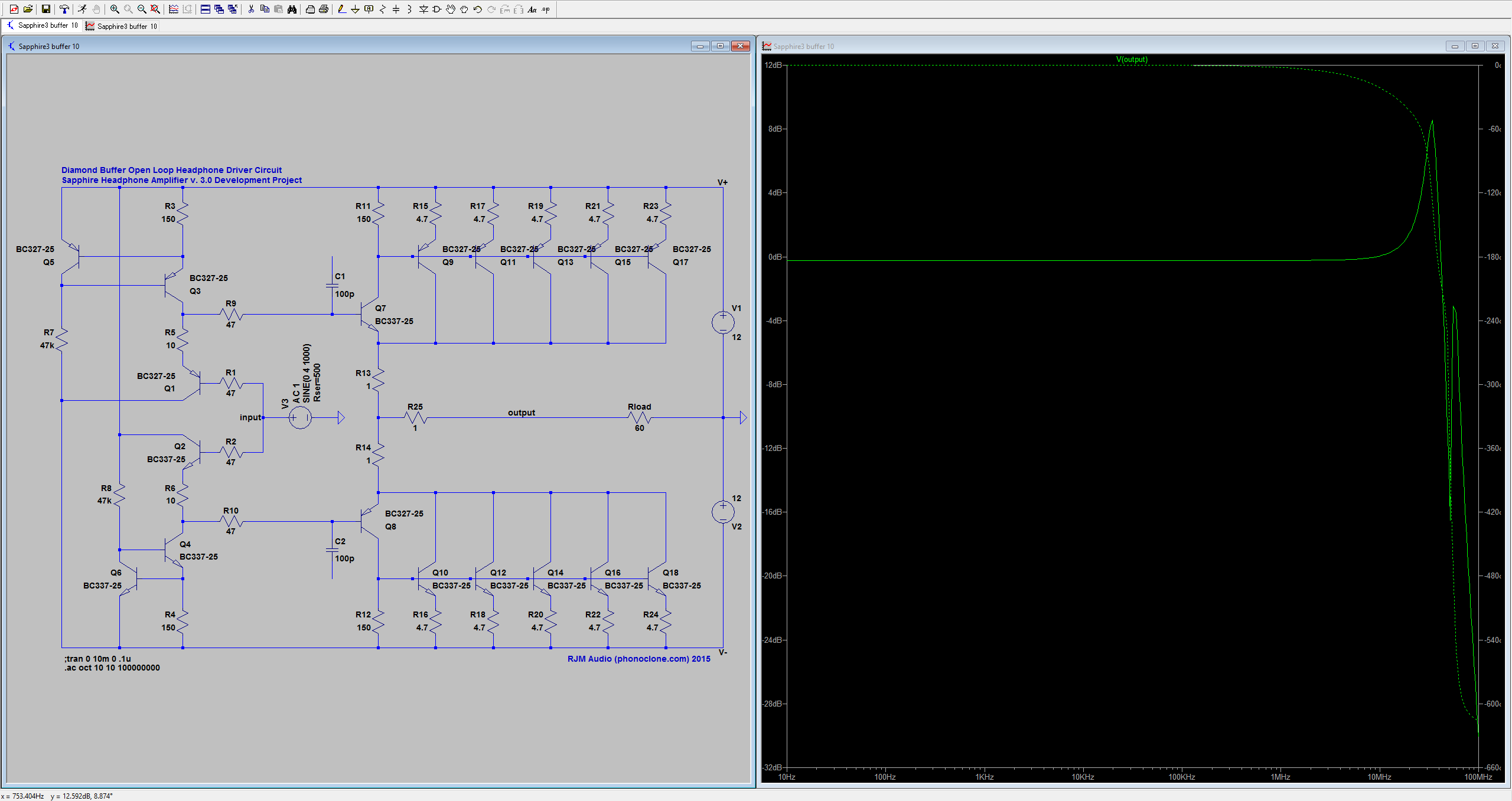This screenshot has height=801, width=1512.
Task: Select the Copy tool icon
Action: coord(265,9)
